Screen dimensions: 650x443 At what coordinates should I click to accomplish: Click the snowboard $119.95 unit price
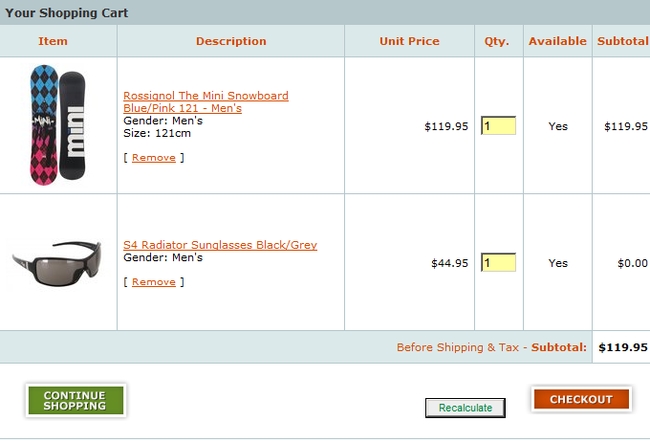[446, 127]
